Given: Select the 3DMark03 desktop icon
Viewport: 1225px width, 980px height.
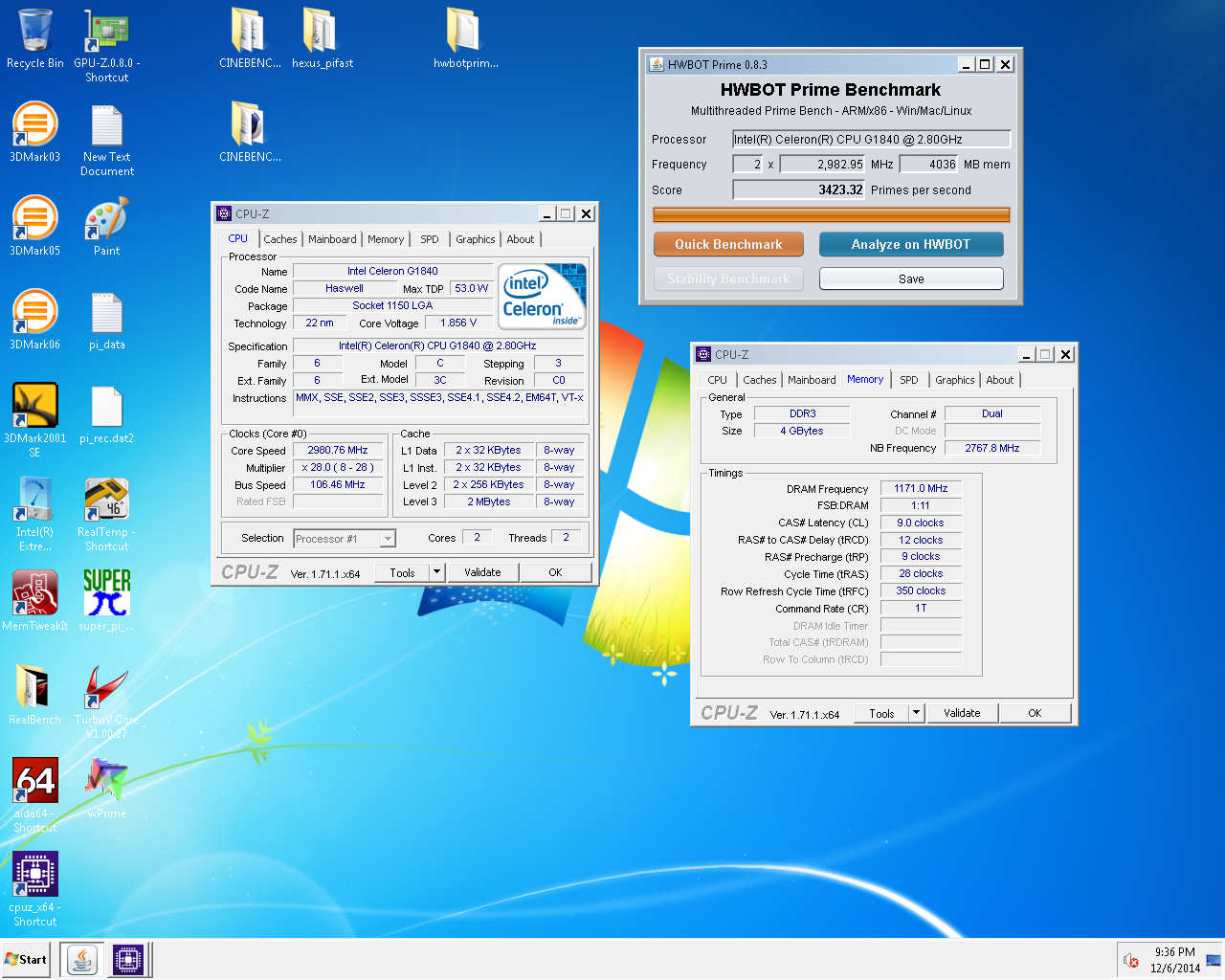Looking at the screenshot, I should click(x=35, y=132).
